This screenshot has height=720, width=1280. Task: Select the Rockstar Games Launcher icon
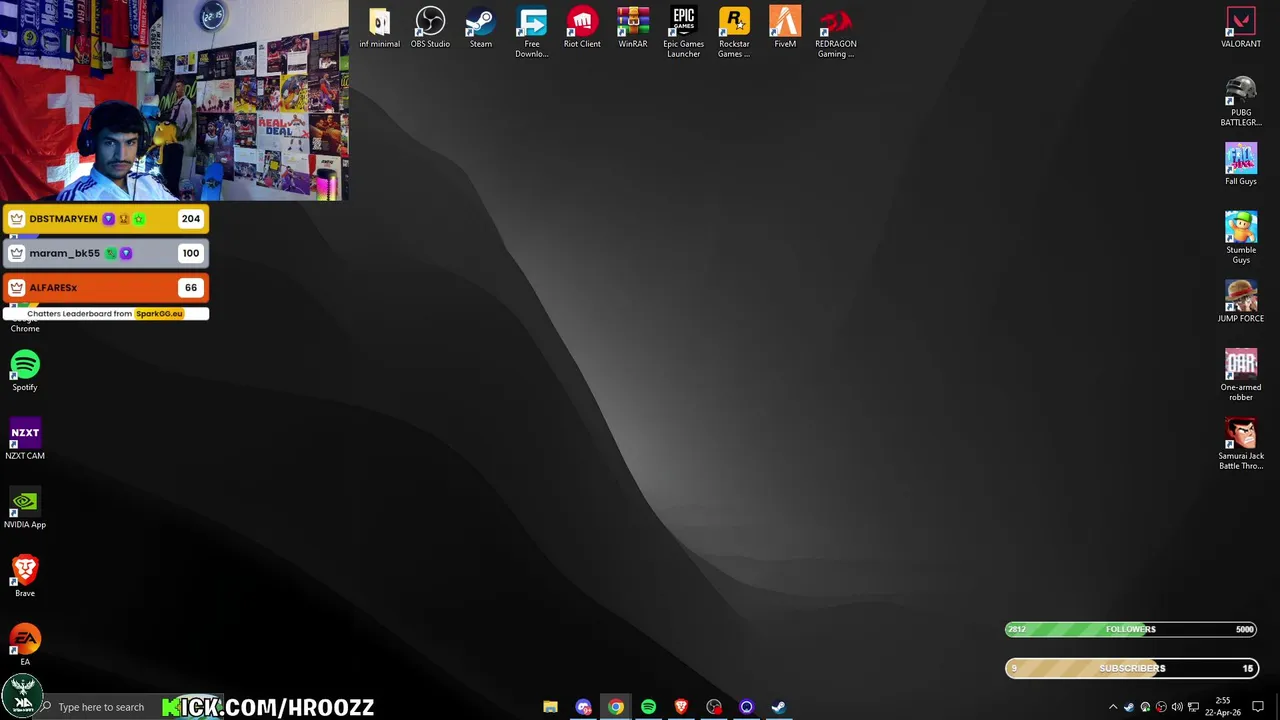(734, 33)
